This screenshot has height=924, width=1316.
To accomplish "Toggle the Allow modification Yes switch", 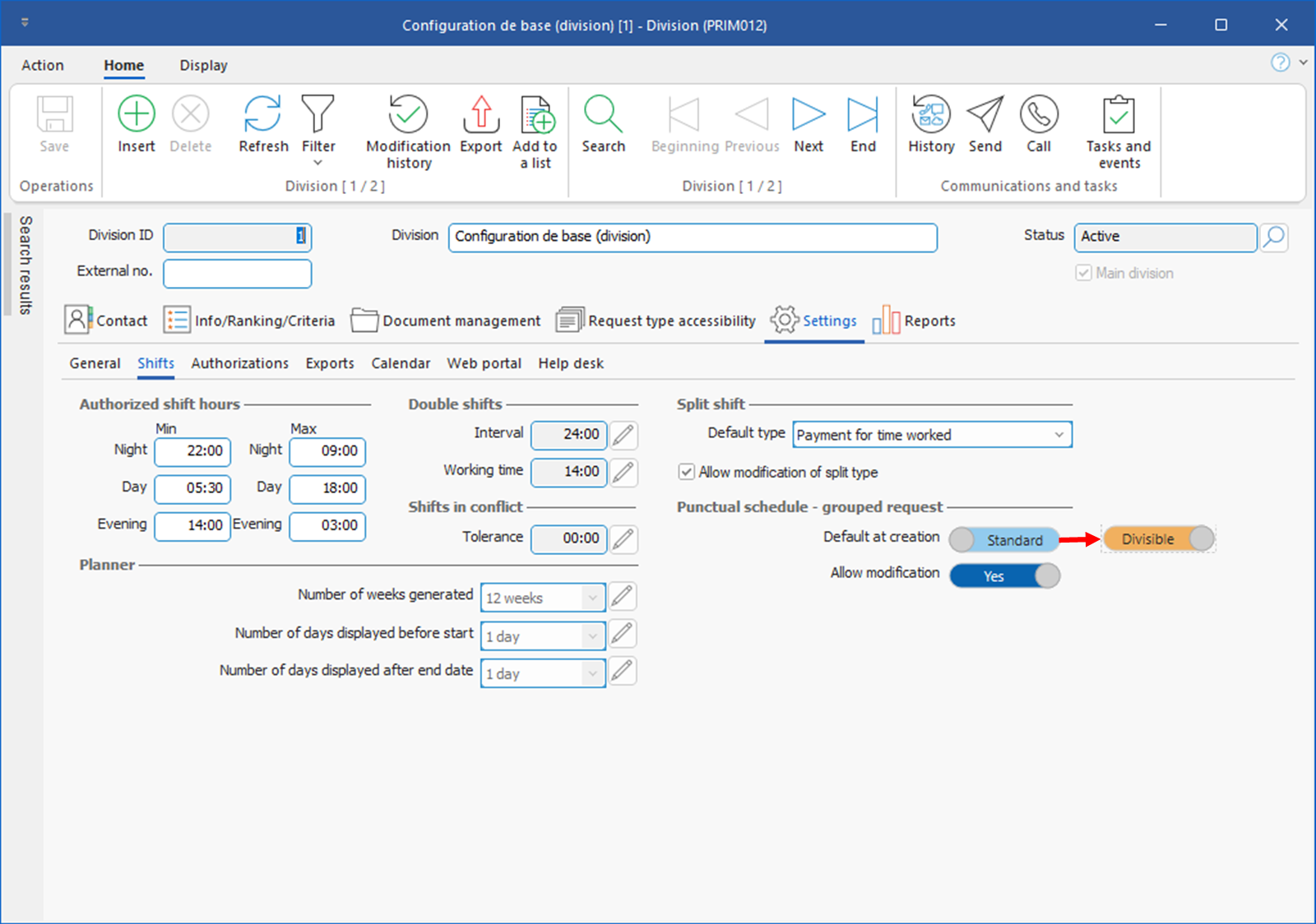I will [1004, 576].
